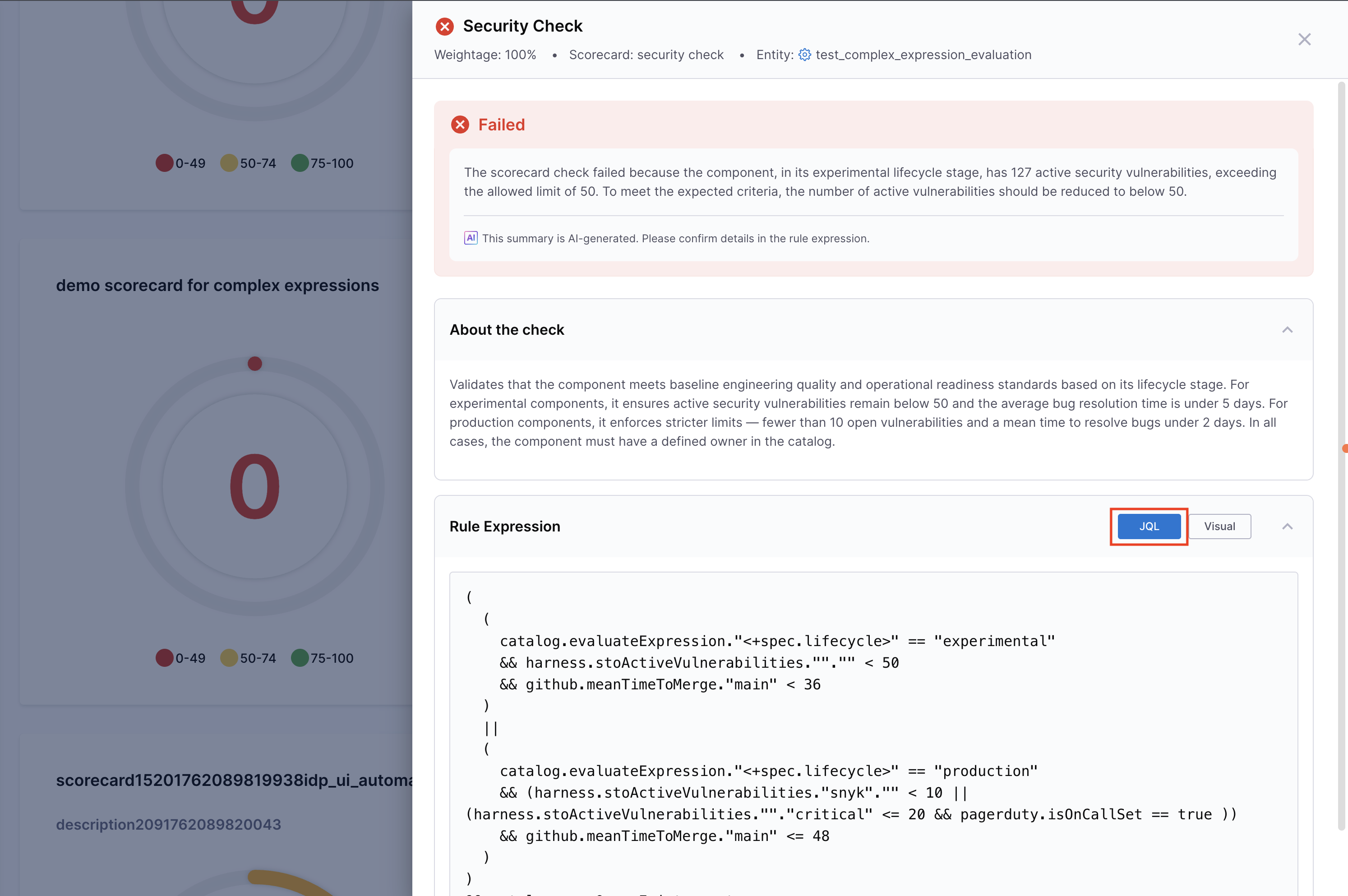Click the AI badge icon in summary note
This screenshot has width=1348, height=896.
470,238
